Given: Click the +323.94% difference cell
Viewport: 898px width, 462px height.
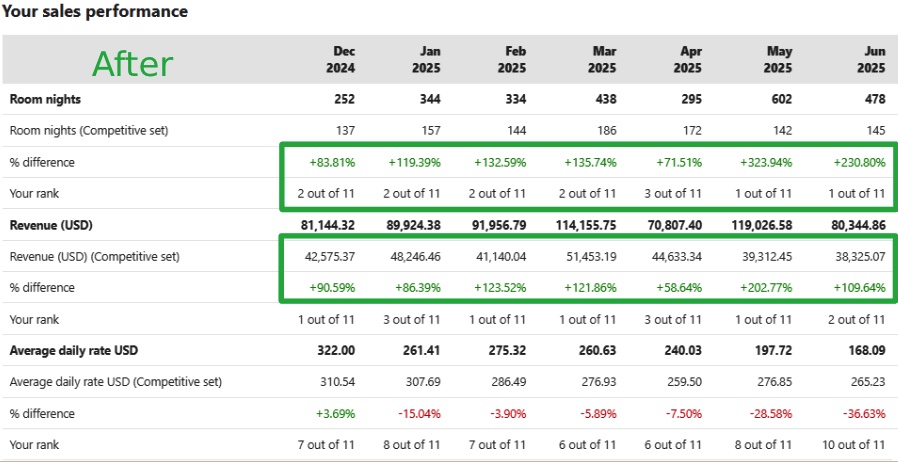Looking at the screenshot, I should 764,162.
